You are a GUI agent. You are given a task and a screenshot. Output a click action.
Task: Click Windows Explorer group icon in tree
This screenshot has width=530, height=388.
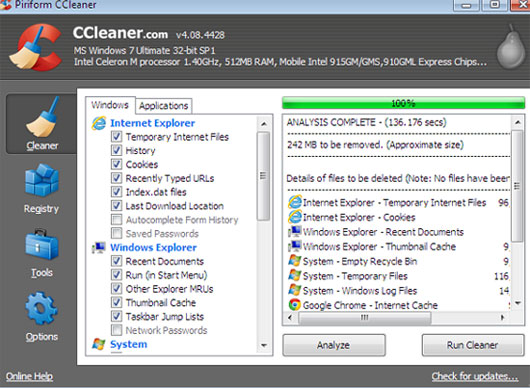[99, 248]
